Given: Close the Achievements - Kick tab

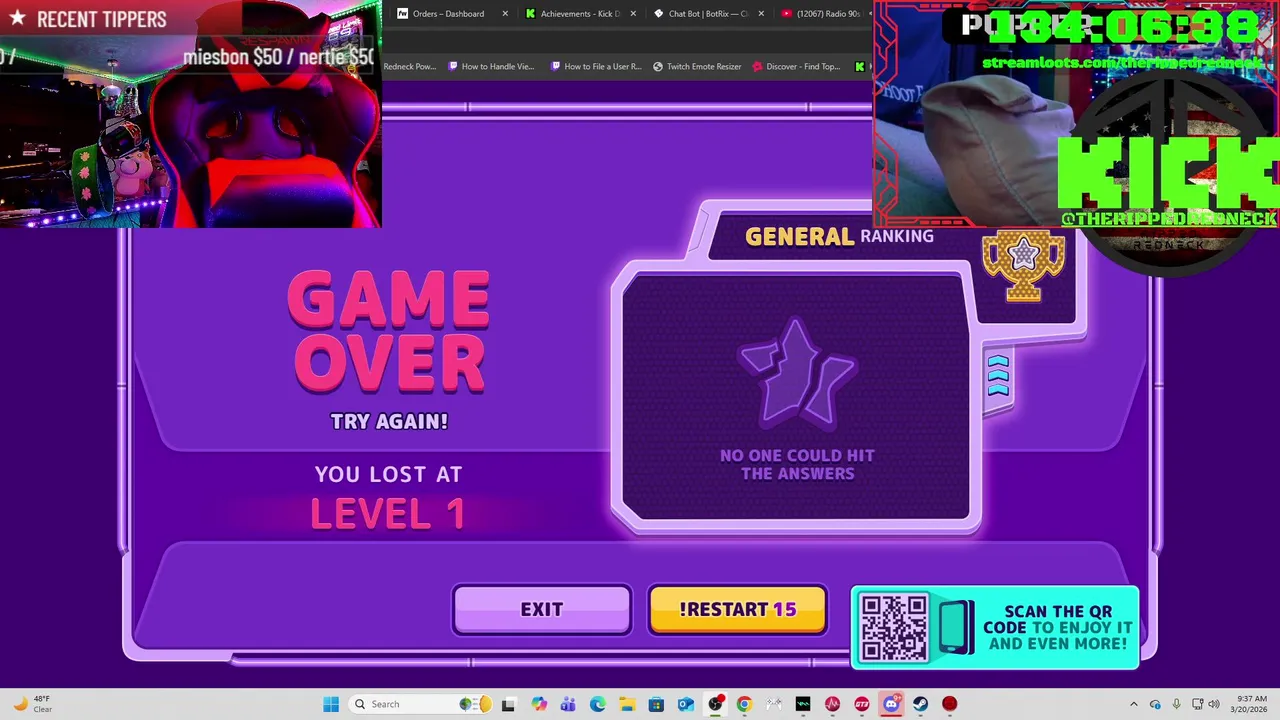Looking at the screenshot, I should tap(633, 14).
